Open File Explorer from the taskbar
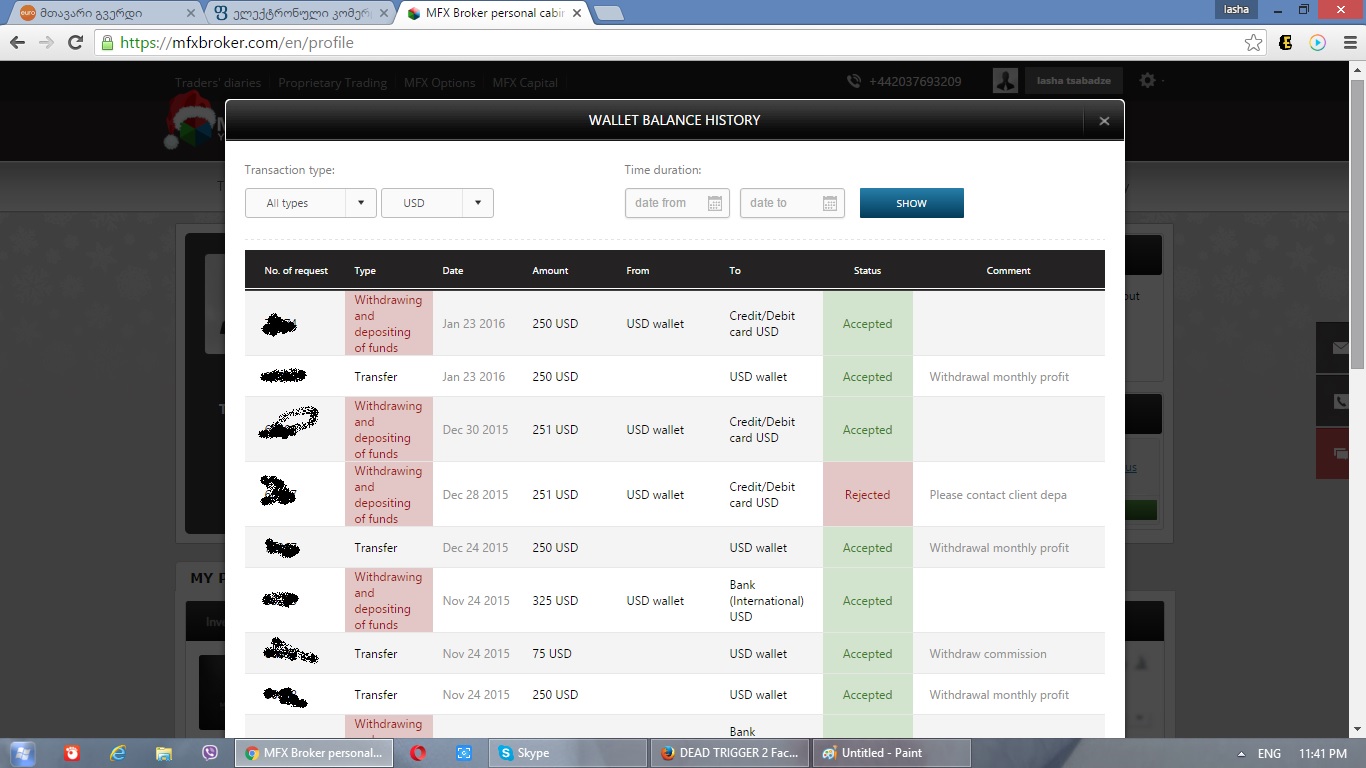Viewport: 1366px width, 768px height. [x=164, y=753]
